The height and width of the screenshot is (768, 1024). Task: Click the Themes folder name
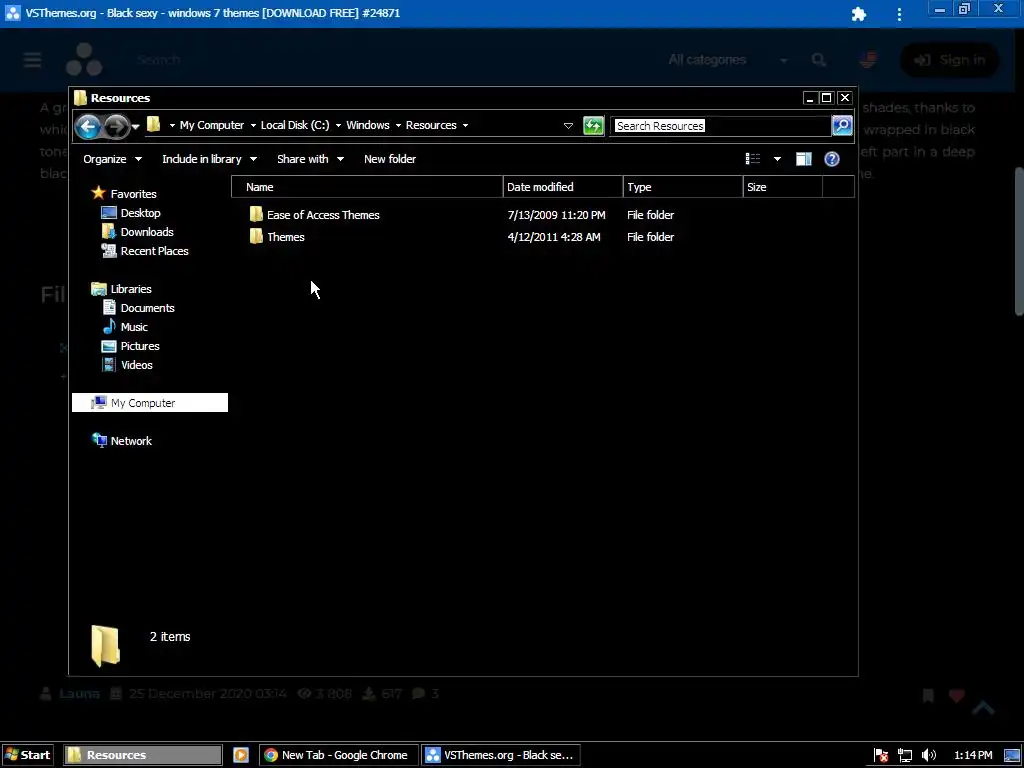click(286, 237)
